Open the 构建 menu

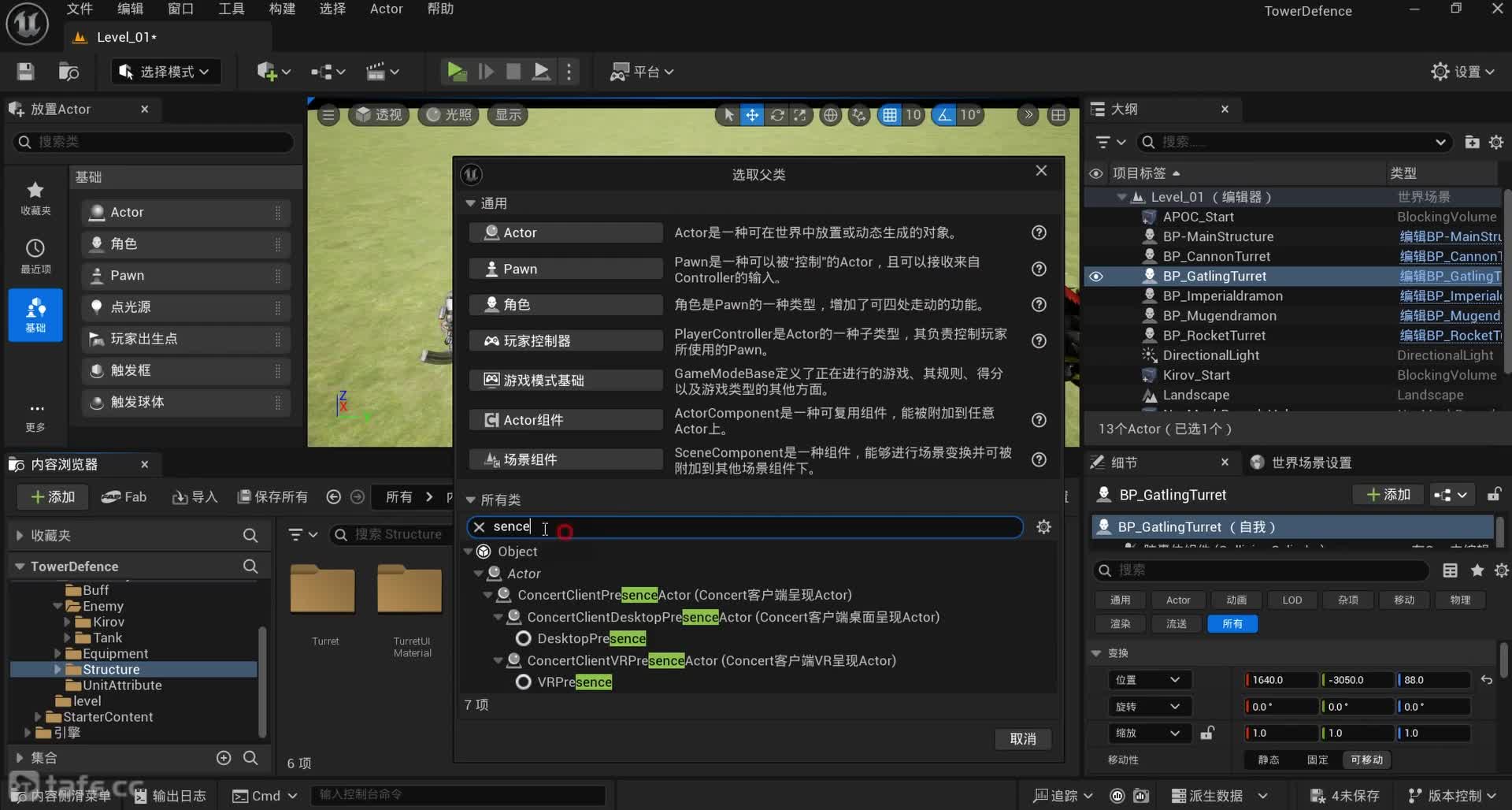point(281,9)
